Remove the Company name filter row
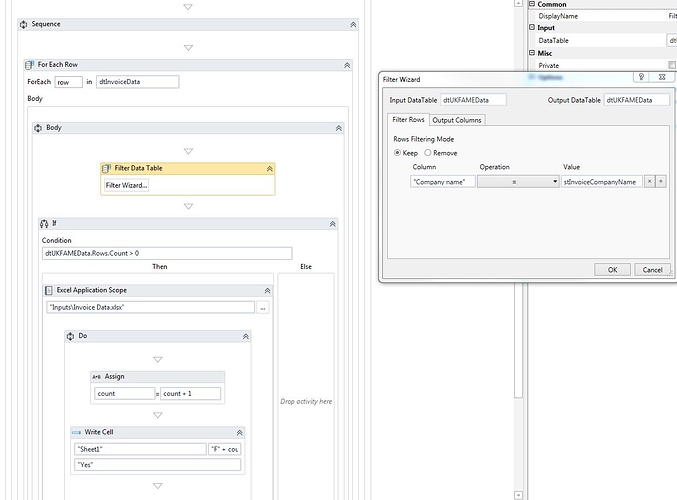Image resolution: width=677 pixels, height=500 pixels. (649, 182)
